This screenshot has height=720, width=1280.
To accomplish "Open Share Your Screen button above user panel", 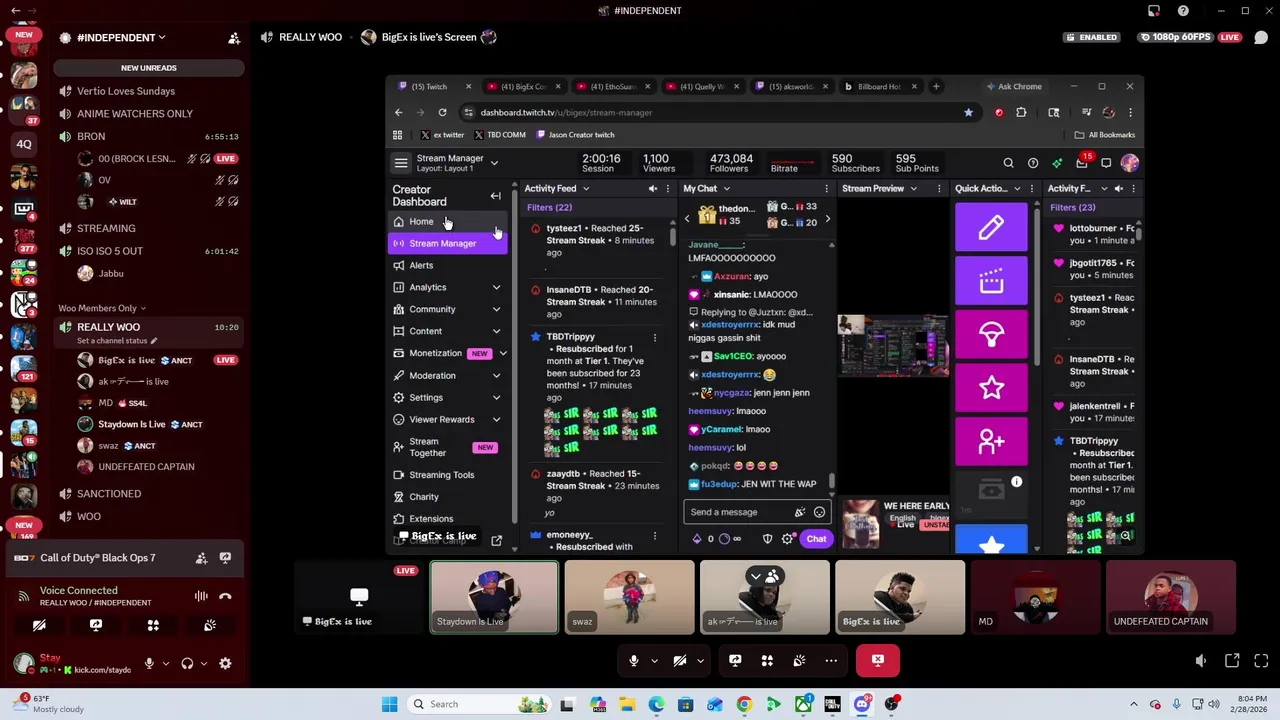I will 96,625.
